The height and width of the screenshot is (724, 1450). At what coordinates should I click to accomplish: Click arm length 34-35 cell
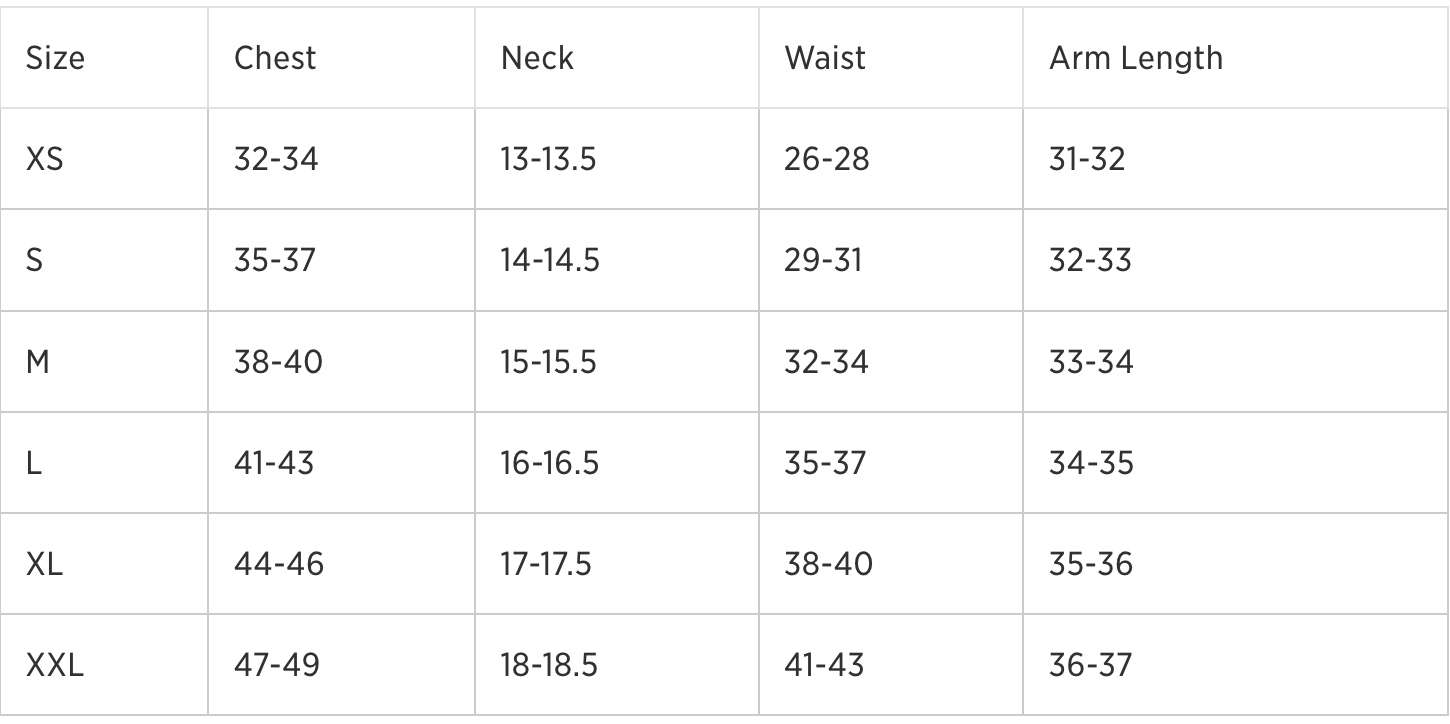[x=1091, y=463]
